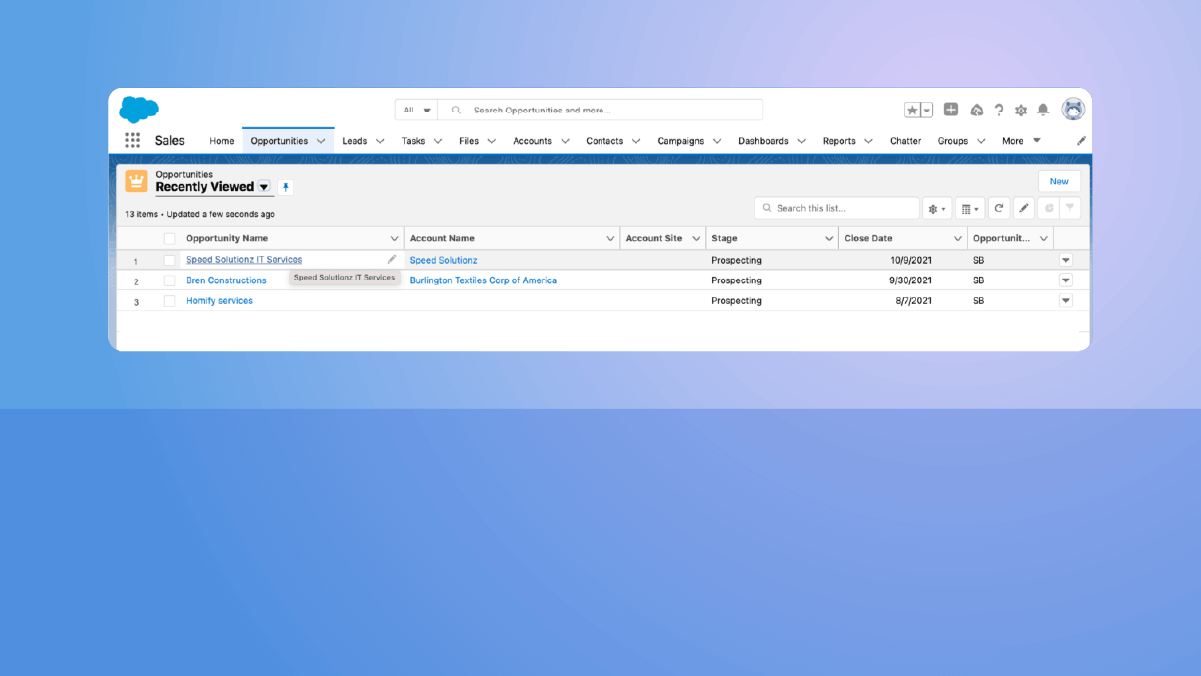
Task: Open the Setup gear menu
Action: click(1021, 110)
